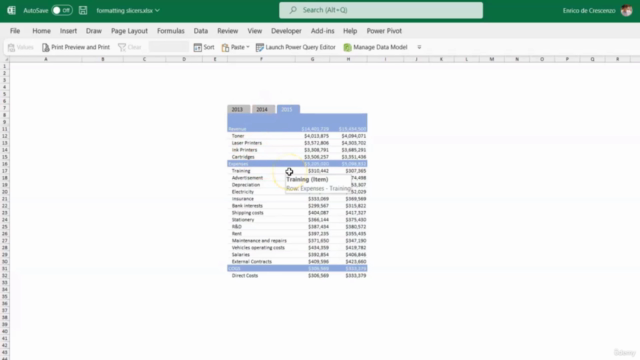This screenshot has width=640, height=360.
Task: Select the 2014 slicer tab
Action: (262, 109)
